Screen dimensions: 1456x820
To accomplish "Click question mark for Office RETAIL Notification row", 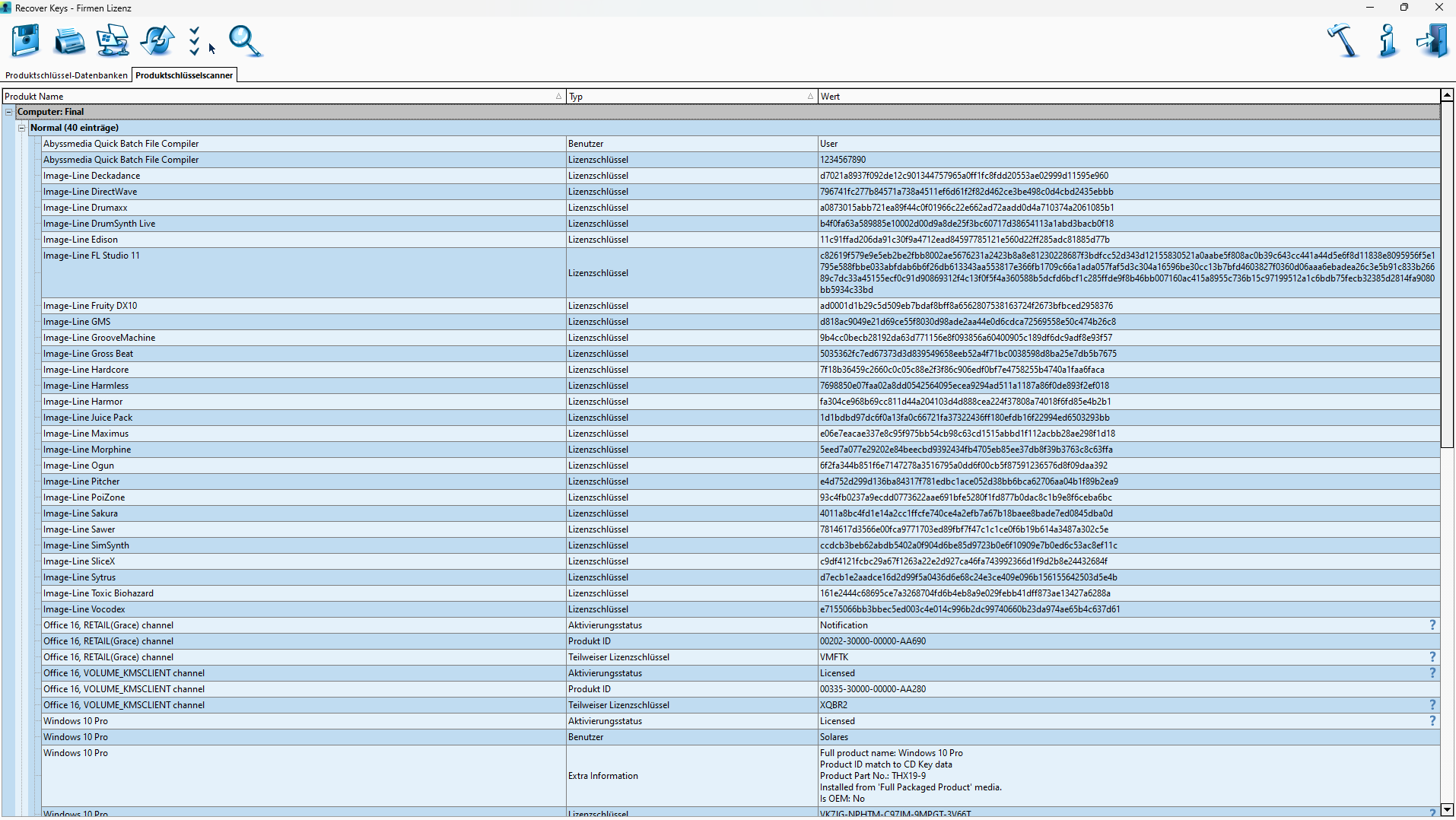I will tap(1432, 625).
